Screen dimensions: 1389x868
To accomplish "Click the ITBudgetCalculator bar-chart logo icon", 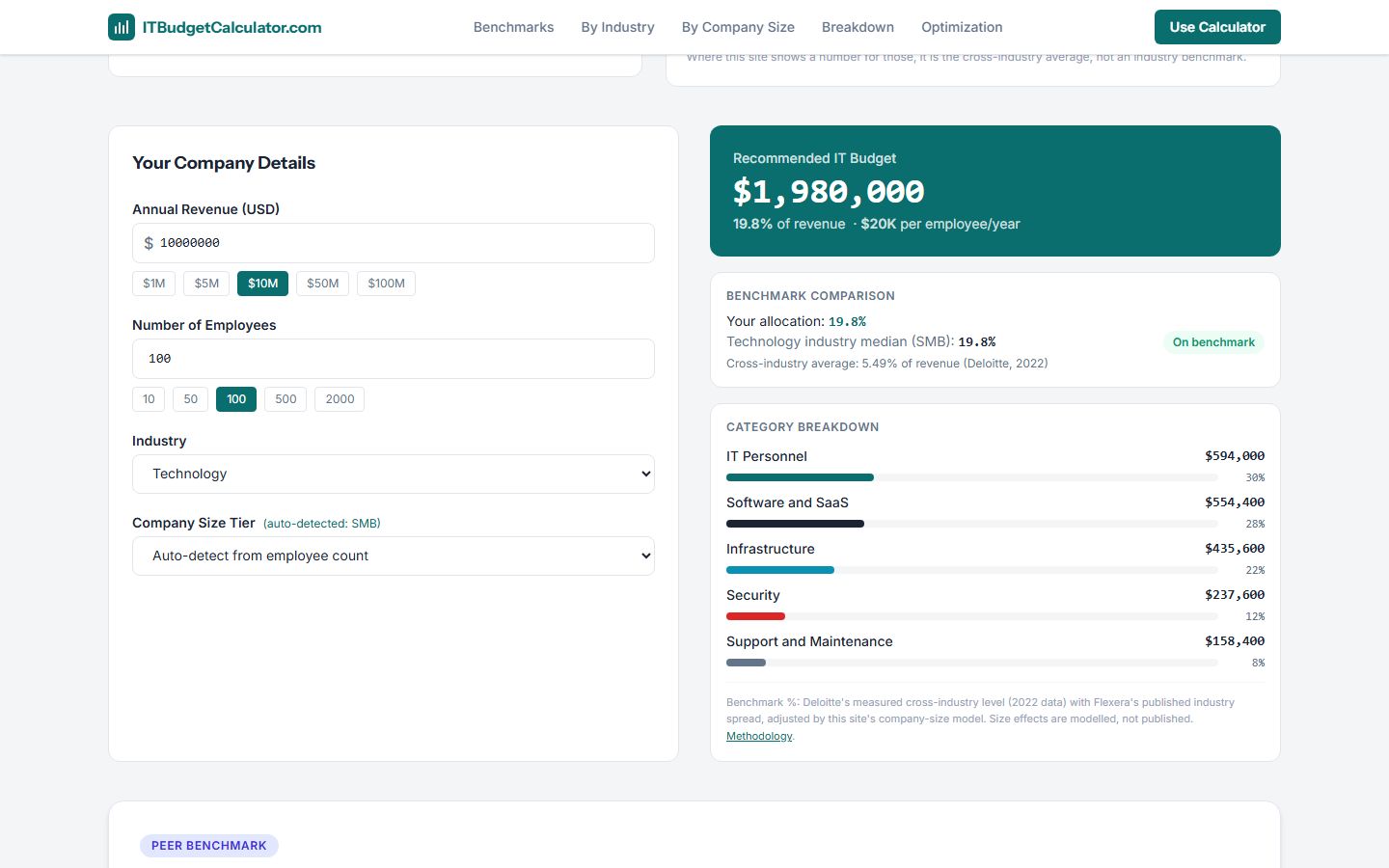I will pos(122,27).
